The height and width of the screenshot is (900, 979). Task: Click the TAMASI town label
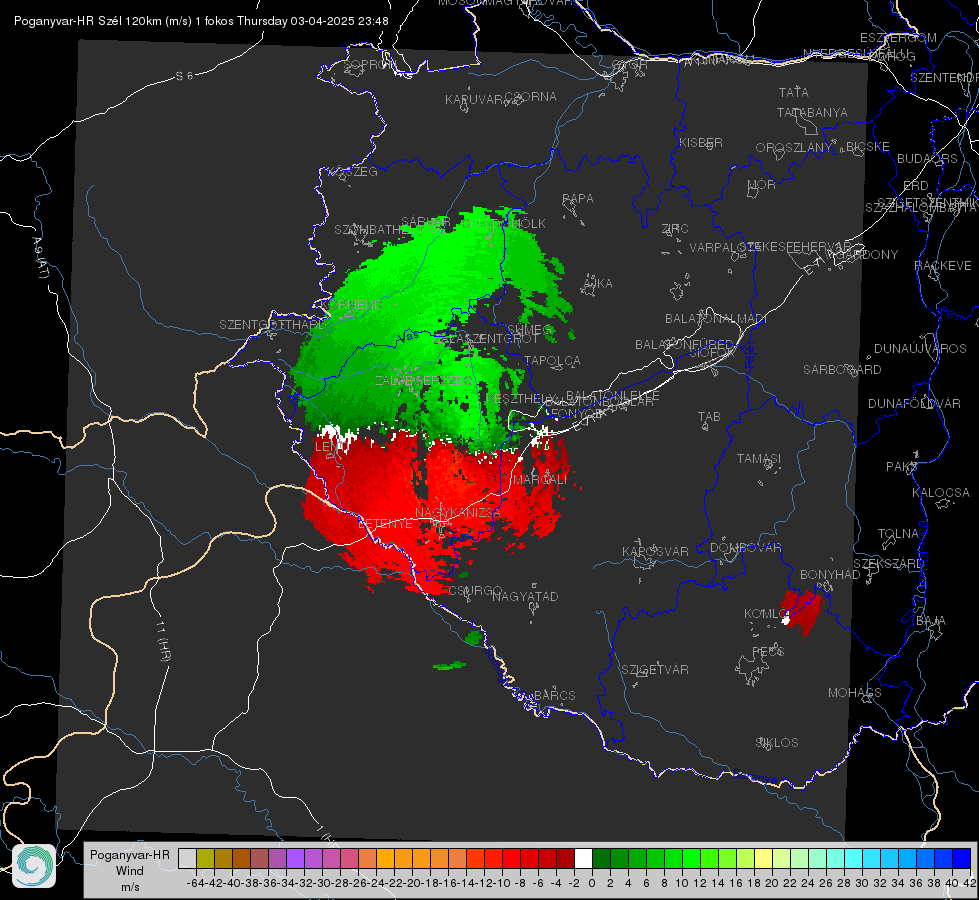tap(759, 458)
